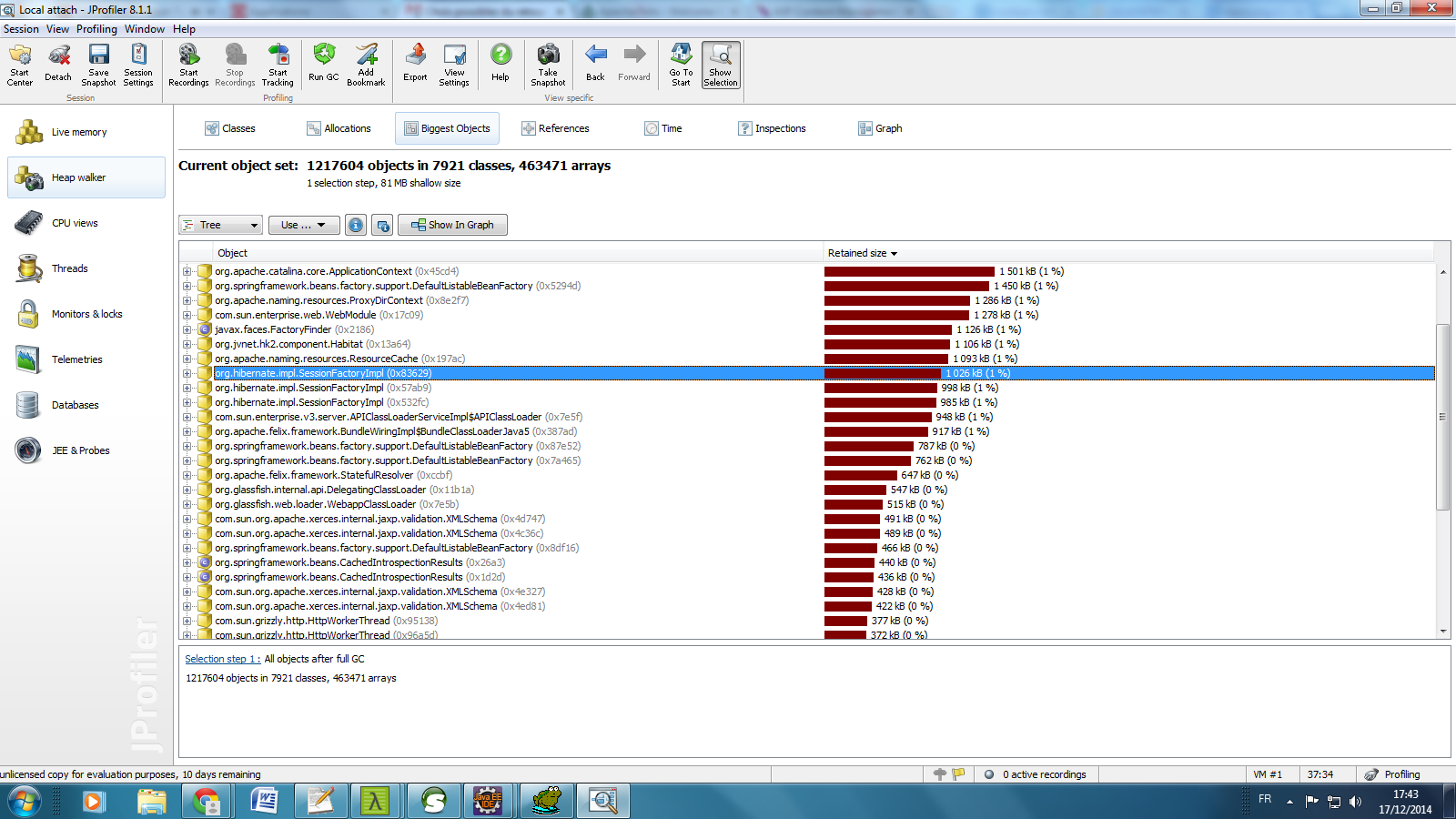Open the Session menu
This screenshot has height=819, width=1456.
(21, 29)
